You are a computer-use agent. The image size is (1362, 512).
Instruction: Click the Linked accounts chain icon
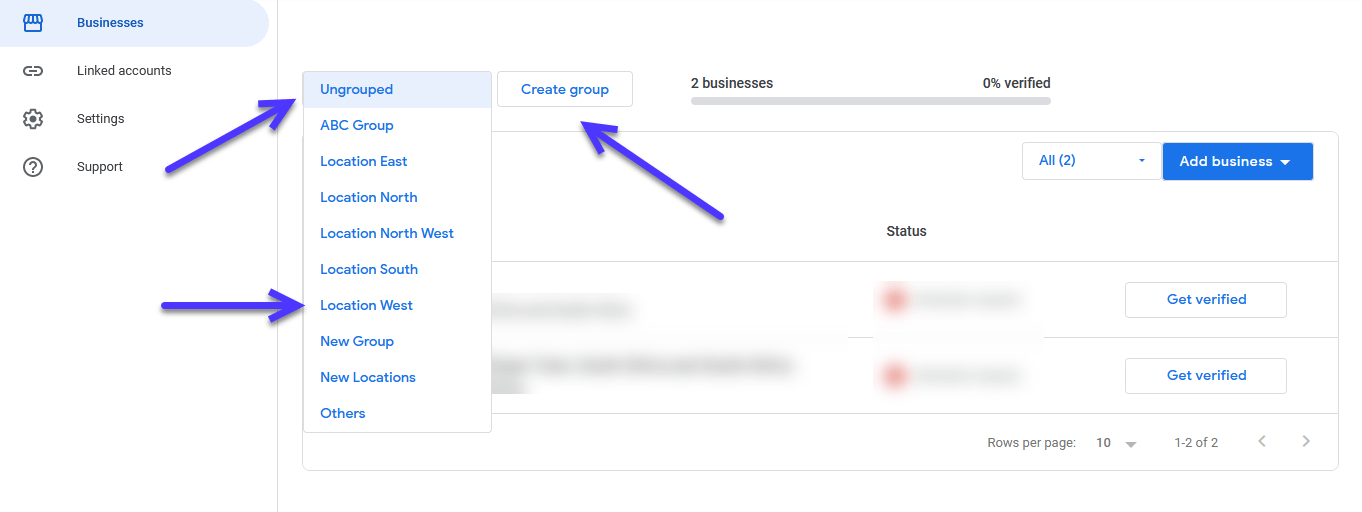[x=33, y=71]
